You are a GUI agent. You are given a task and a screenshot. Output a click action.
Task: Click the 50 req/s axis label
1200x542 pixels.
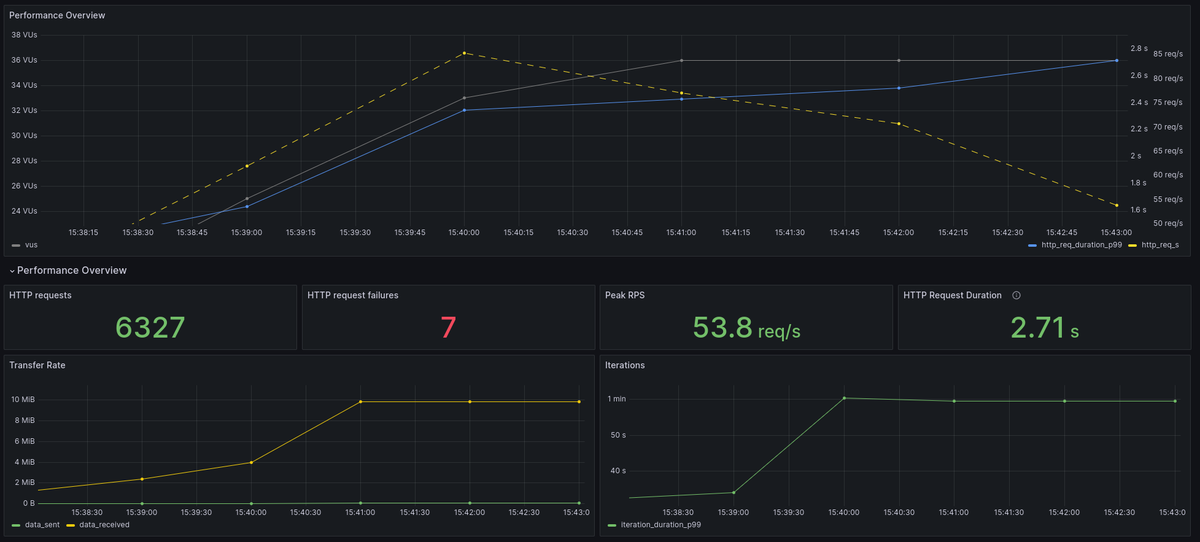[x=1168, y=223]
